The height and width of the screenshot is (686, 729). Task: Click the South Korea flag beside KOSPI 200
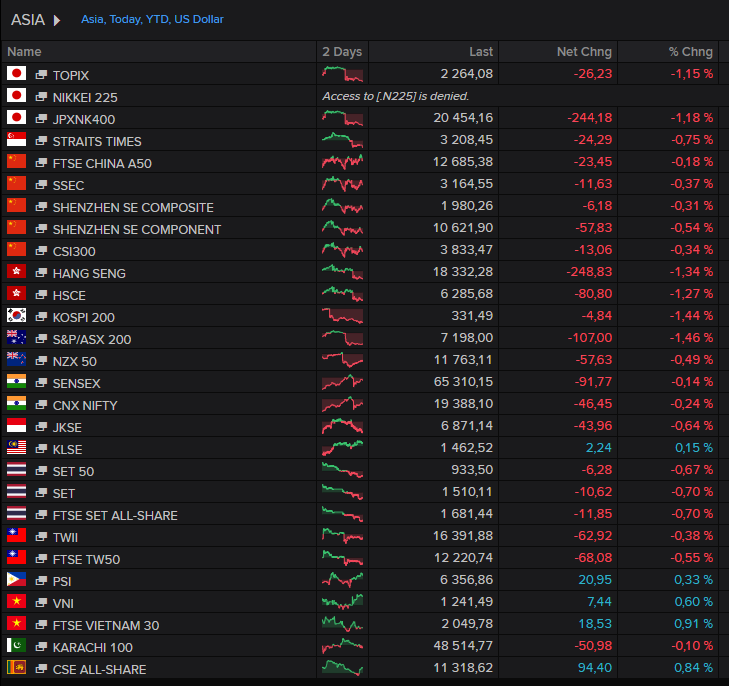16,316
